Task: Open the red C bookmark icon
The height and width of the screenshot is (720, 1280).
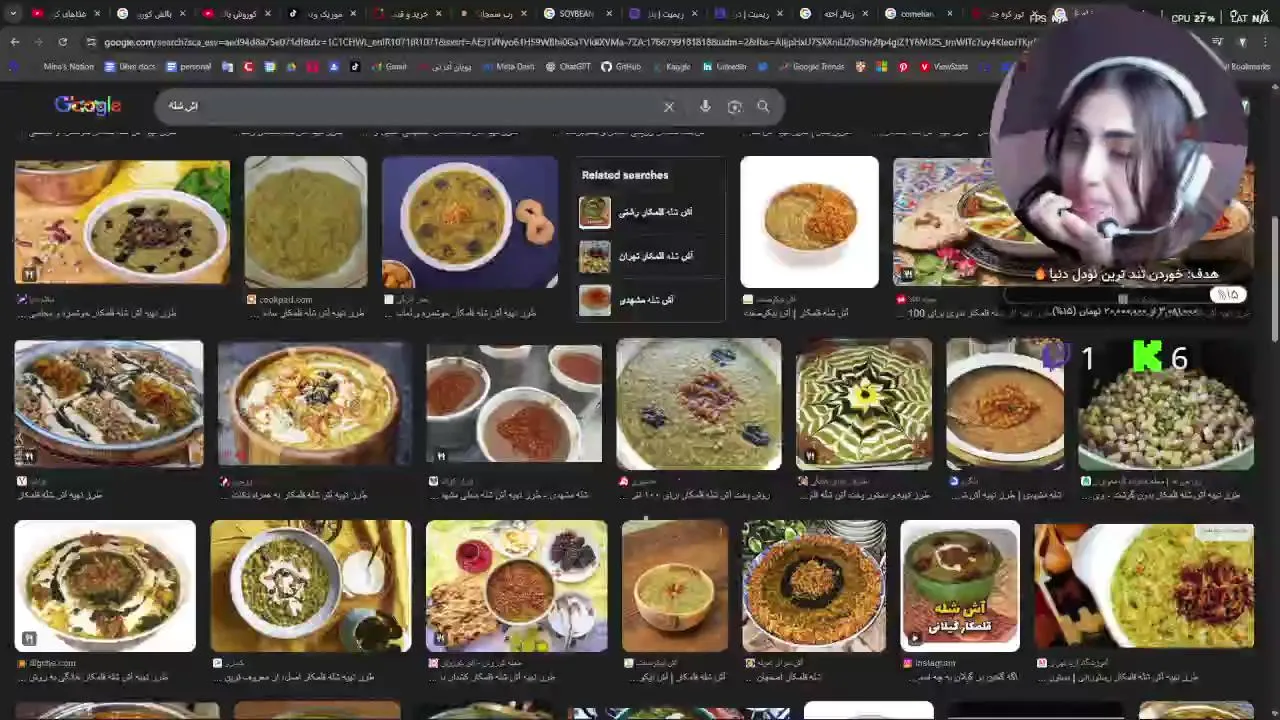Action: pyautogui.click(x=248, y=67)
